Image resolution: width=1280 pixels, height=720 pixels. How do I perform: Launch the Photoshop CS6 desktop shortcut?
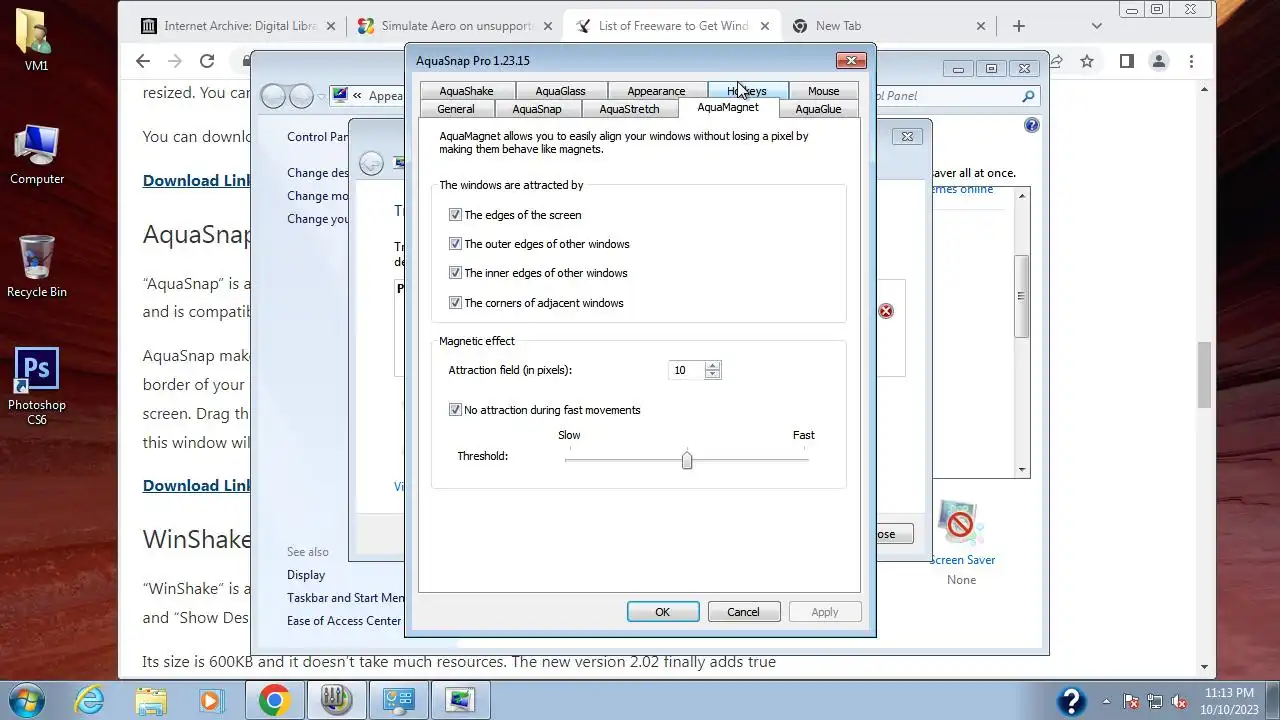(x=37, y=386)
